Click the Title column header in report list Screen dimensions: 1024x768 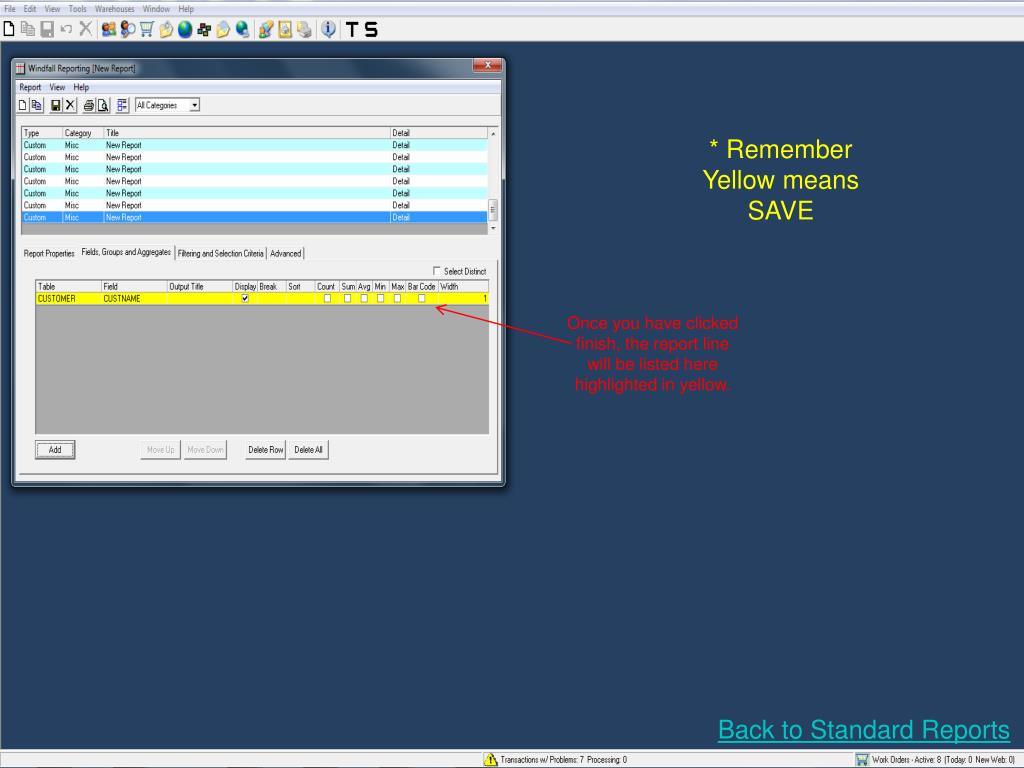(x=247, y=133)
